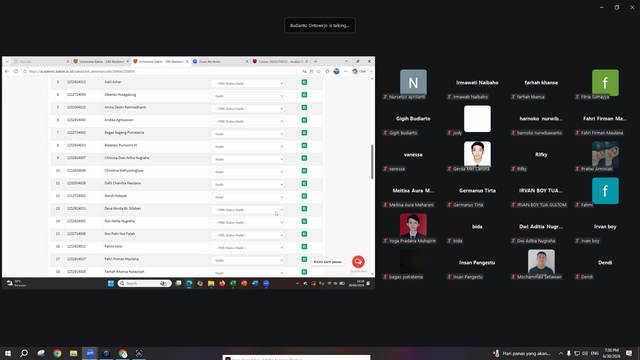640x360 pixels.
Task: Click the red chat bubble button
Action: [358, 262]
